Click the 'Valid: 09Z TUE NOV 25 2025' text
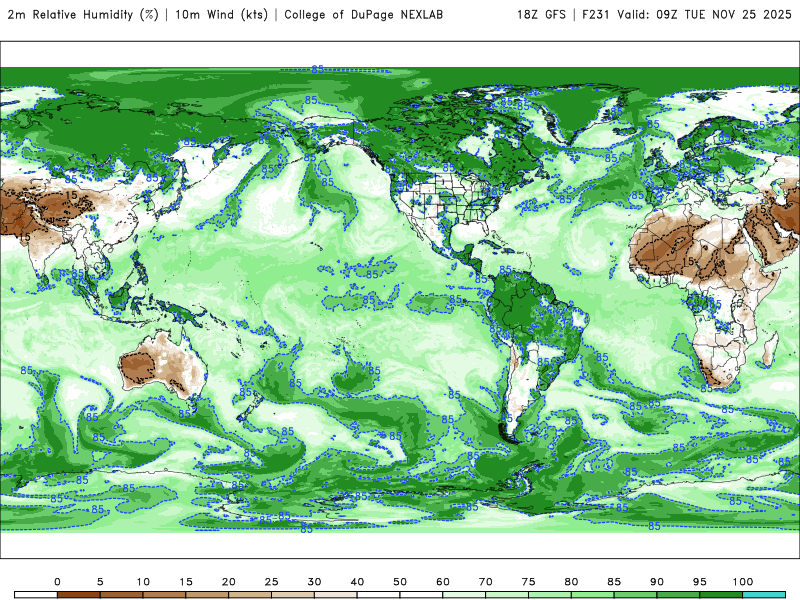The height and width of the screenshot is (600, 800). (x=705, y=14)
